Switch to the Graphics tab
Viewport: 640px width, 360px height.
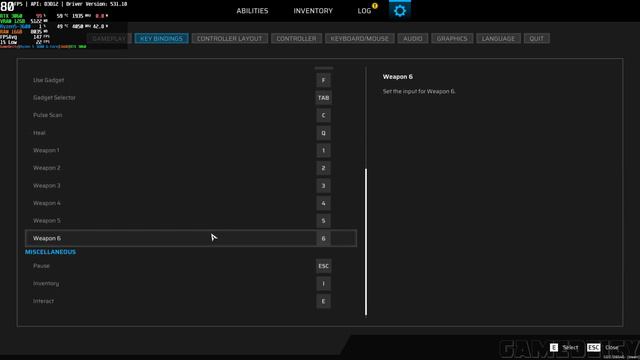(x=452, y=38)
